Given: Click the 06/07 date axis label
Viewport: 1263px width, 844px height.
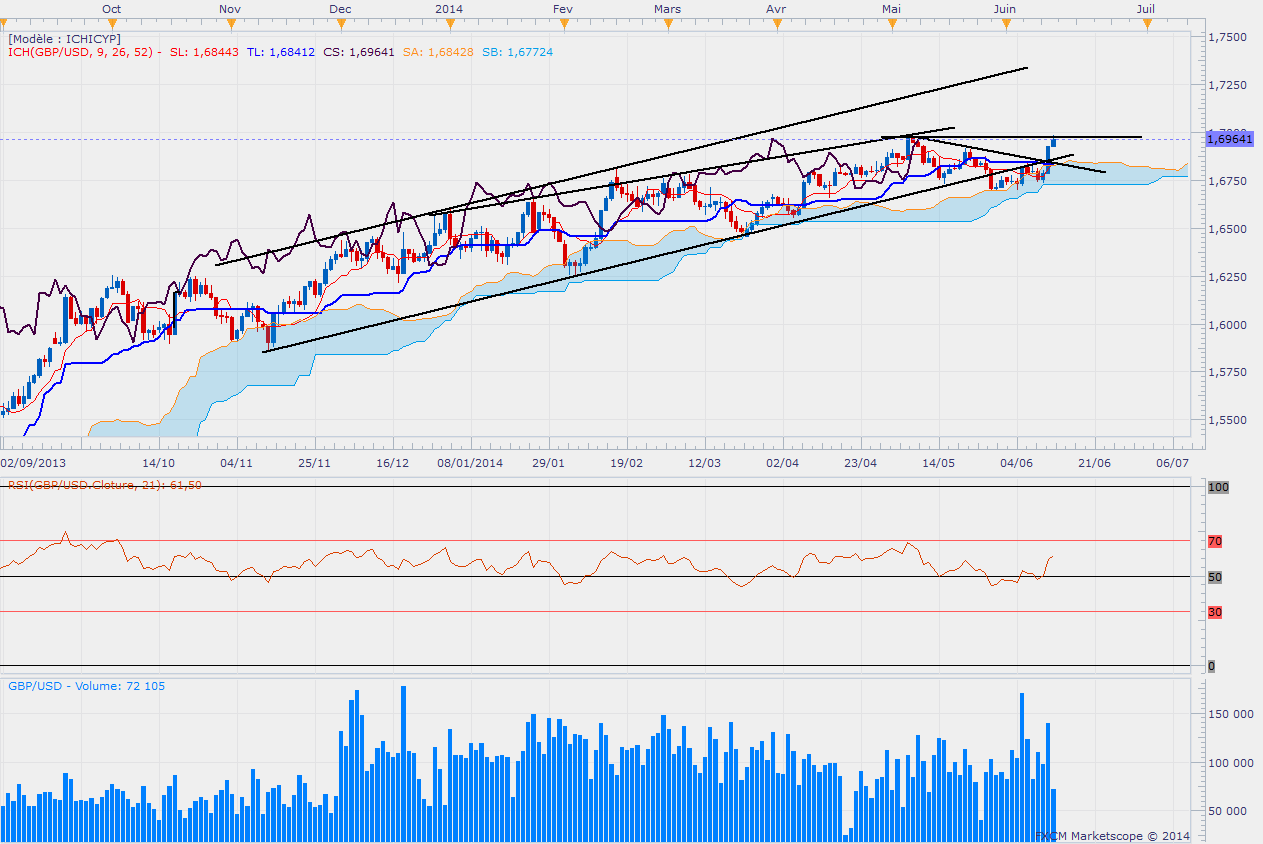Looking at the screenshot, I should pyautogui.click(x=1172, y=463).
